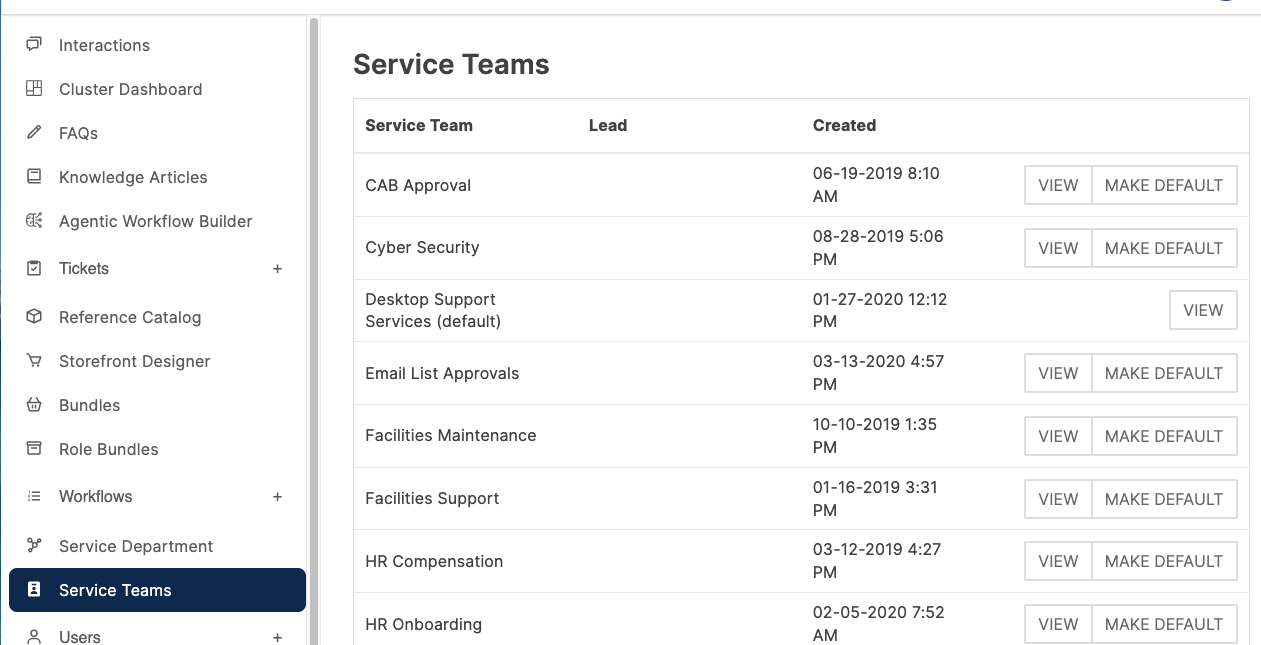This screenshot has width=1261, height=645.
Task: Click the FAQs pencil icon
Action: [x=33, y=133]
